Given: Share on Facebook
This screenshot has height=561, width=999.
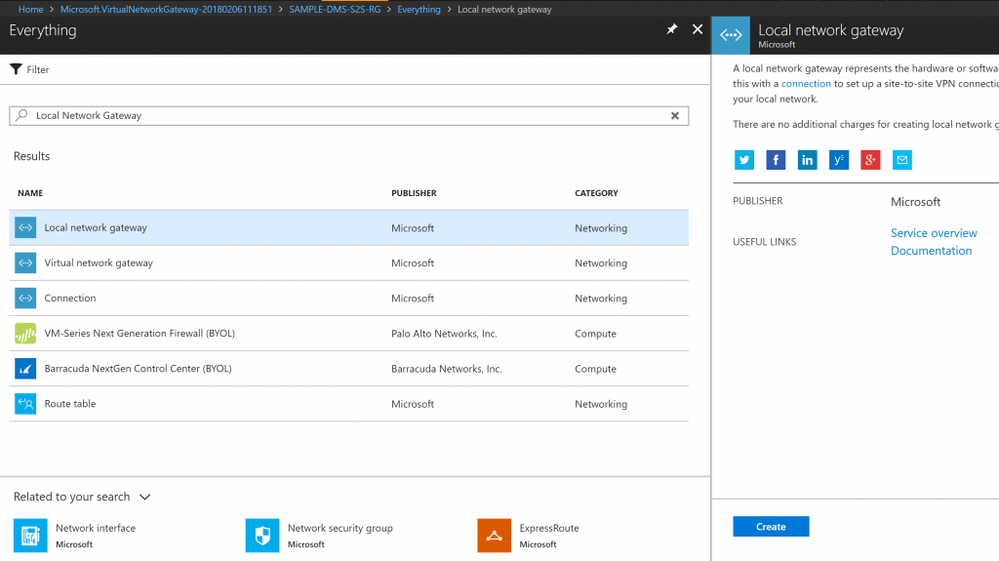Looking at the screenshot, I should (775, 160).
